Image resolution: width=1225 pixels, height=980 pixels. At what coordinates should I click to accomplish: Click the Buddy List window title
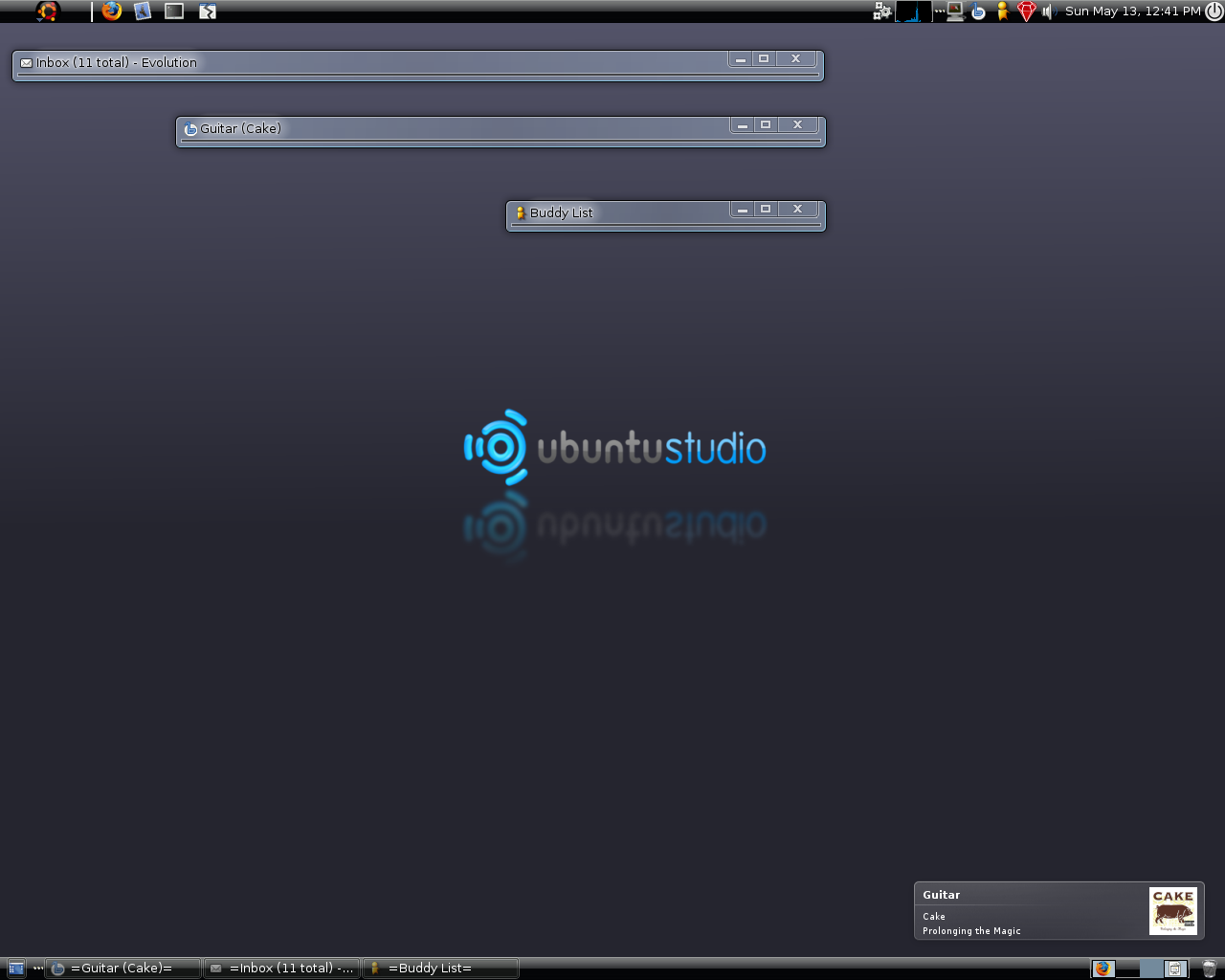click(562, 213)
